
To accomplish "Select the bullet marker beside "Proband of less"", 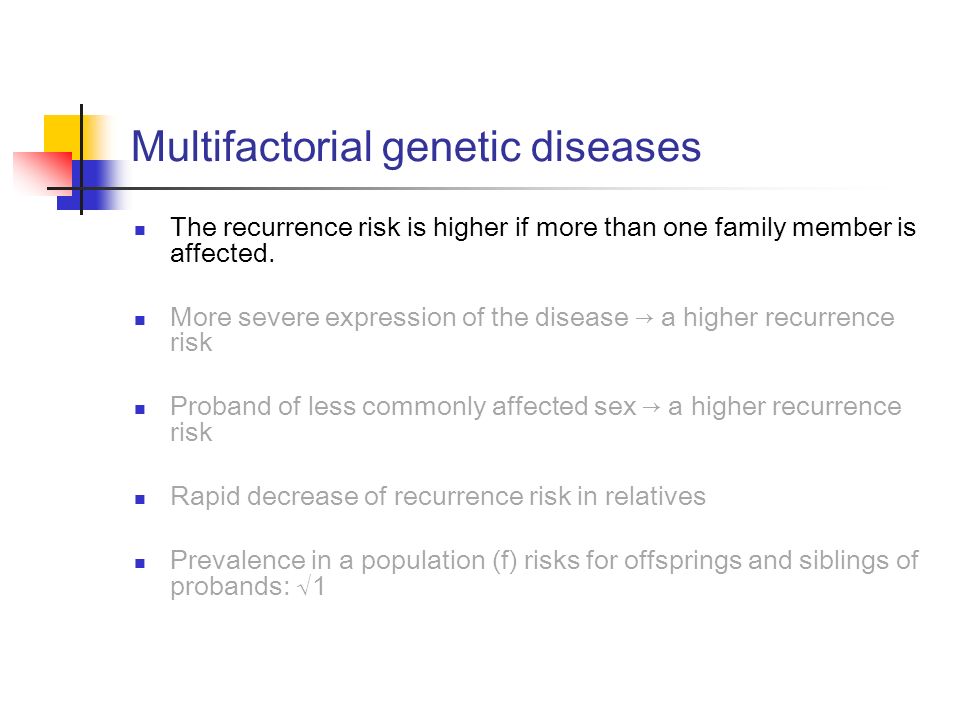I will click(x=140, y=410).
